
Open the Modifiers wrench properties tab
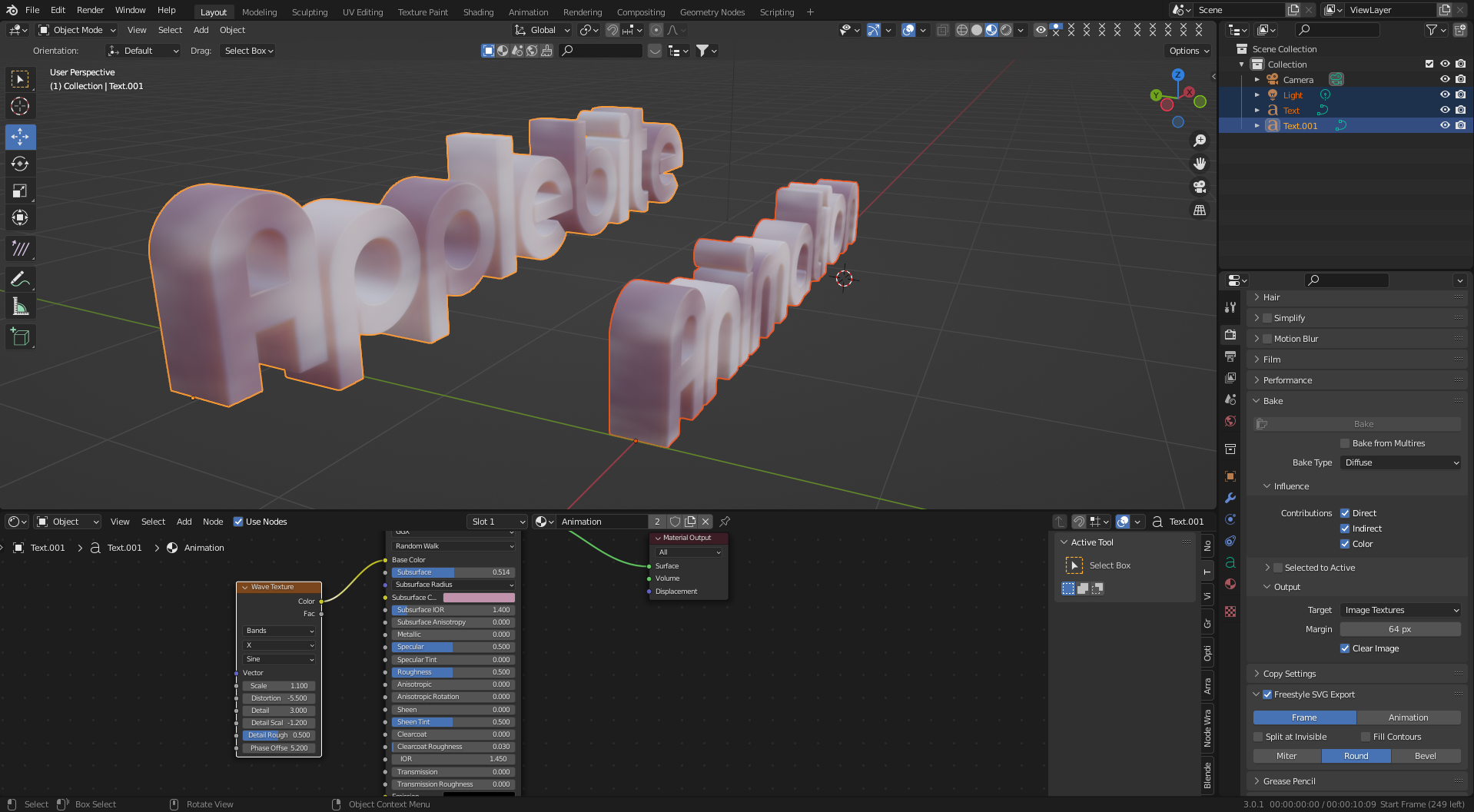coord(1230,498)
